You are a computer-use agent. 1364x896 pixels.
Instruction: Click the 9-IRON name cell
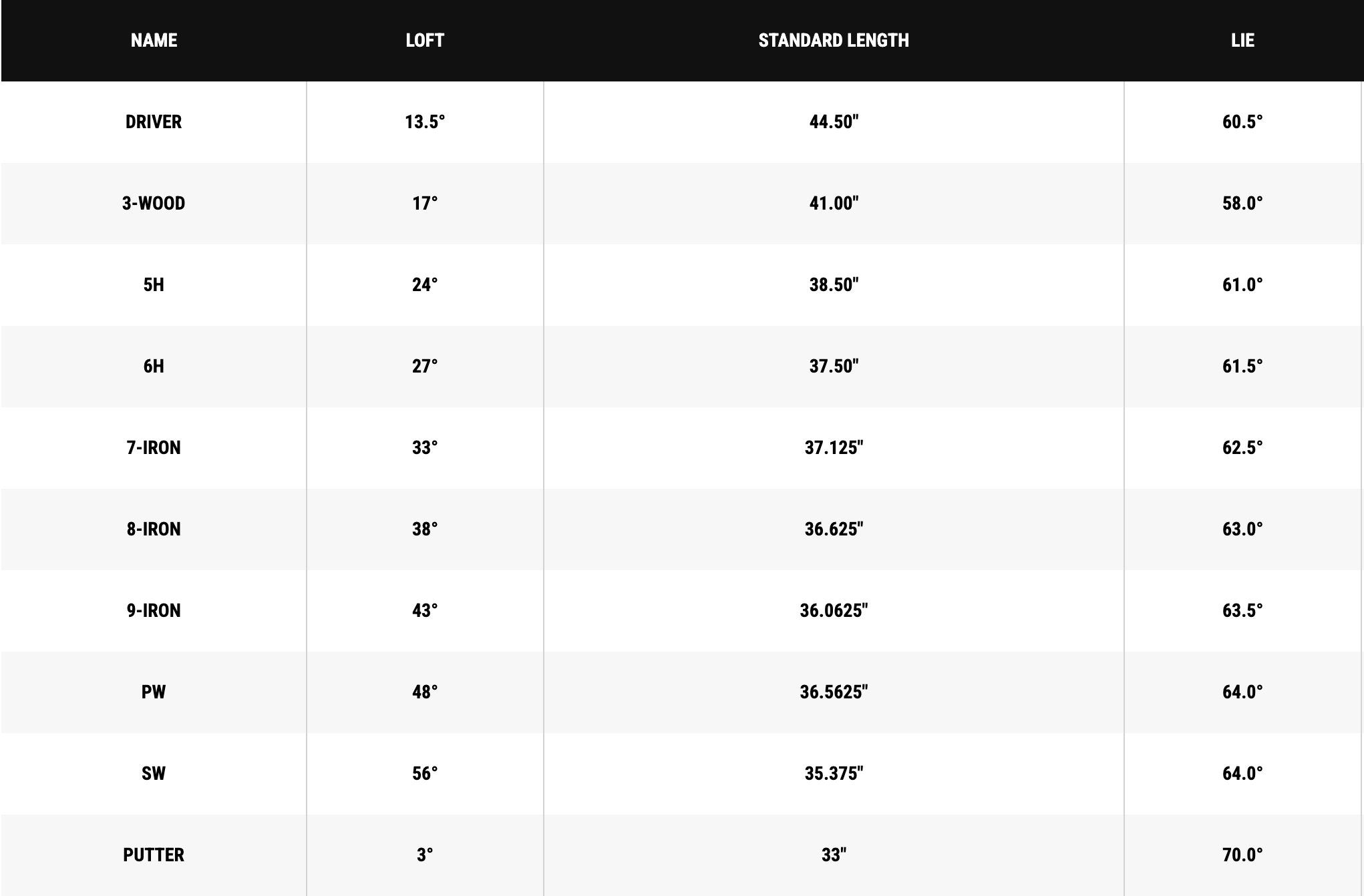[x=154, y=610]
